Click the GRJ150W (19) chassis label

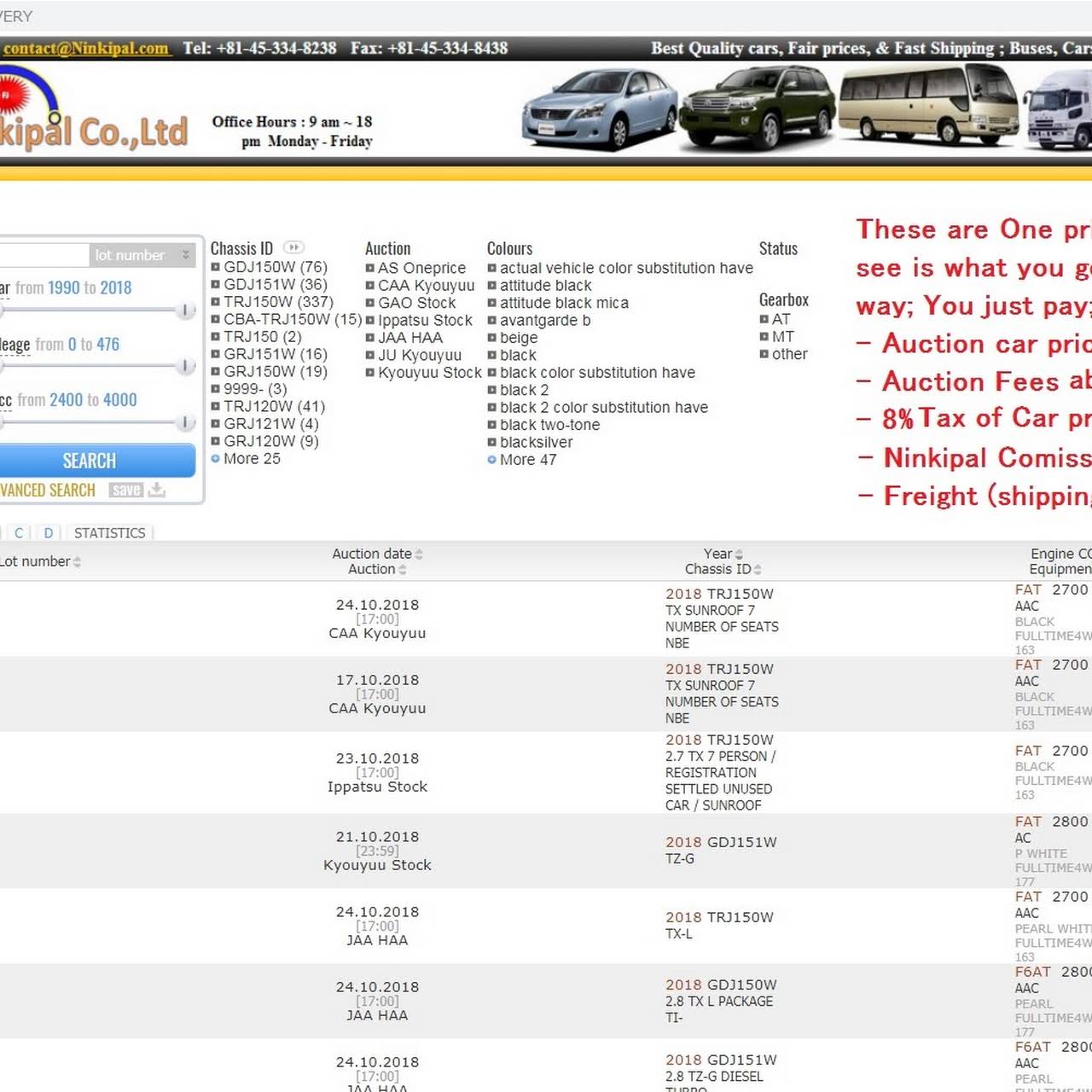pyautogui.click(x=276, y=371)
